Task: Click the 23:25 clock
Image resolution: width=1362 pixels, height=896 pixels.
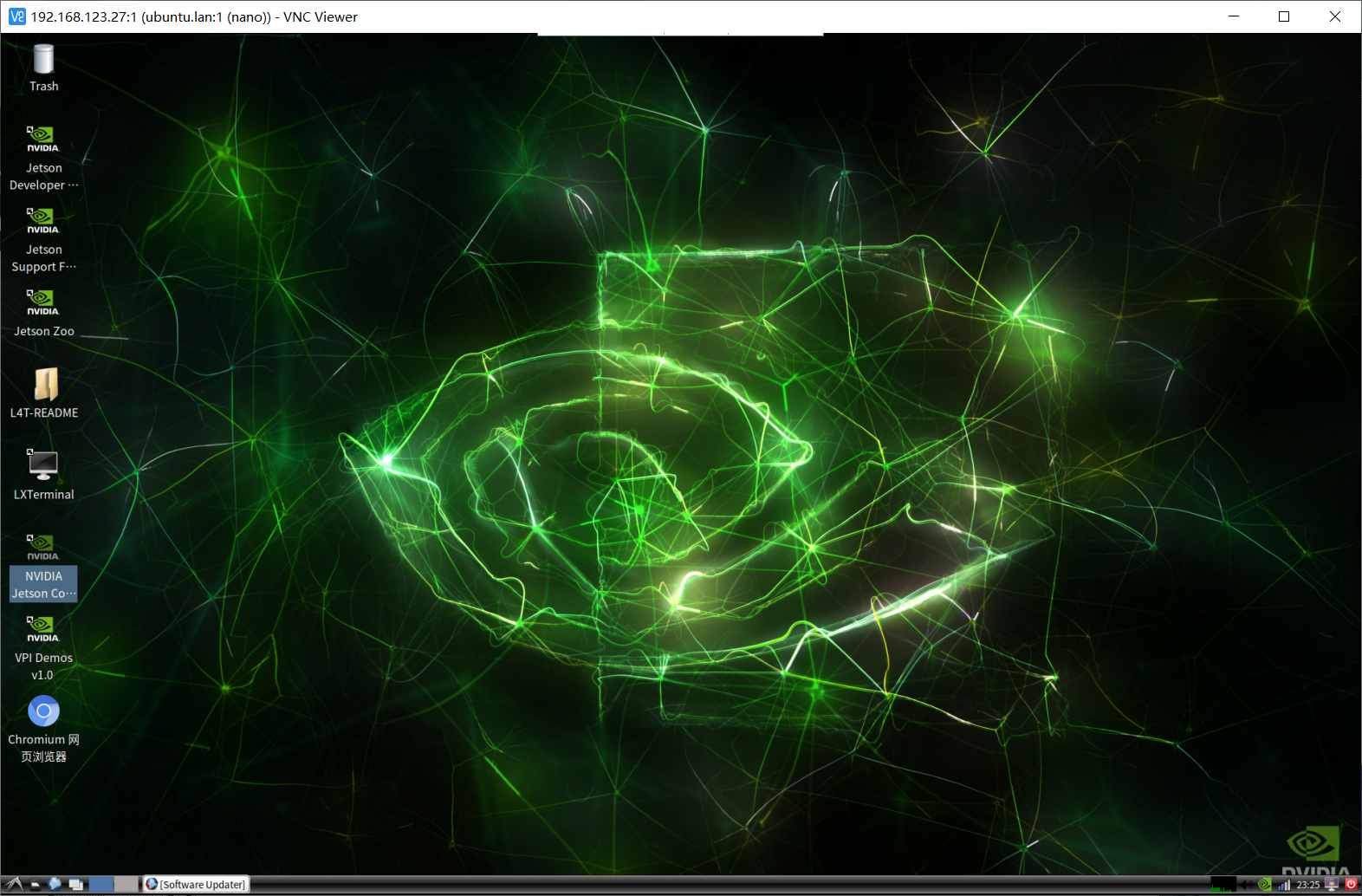Action: (1308, 885)
